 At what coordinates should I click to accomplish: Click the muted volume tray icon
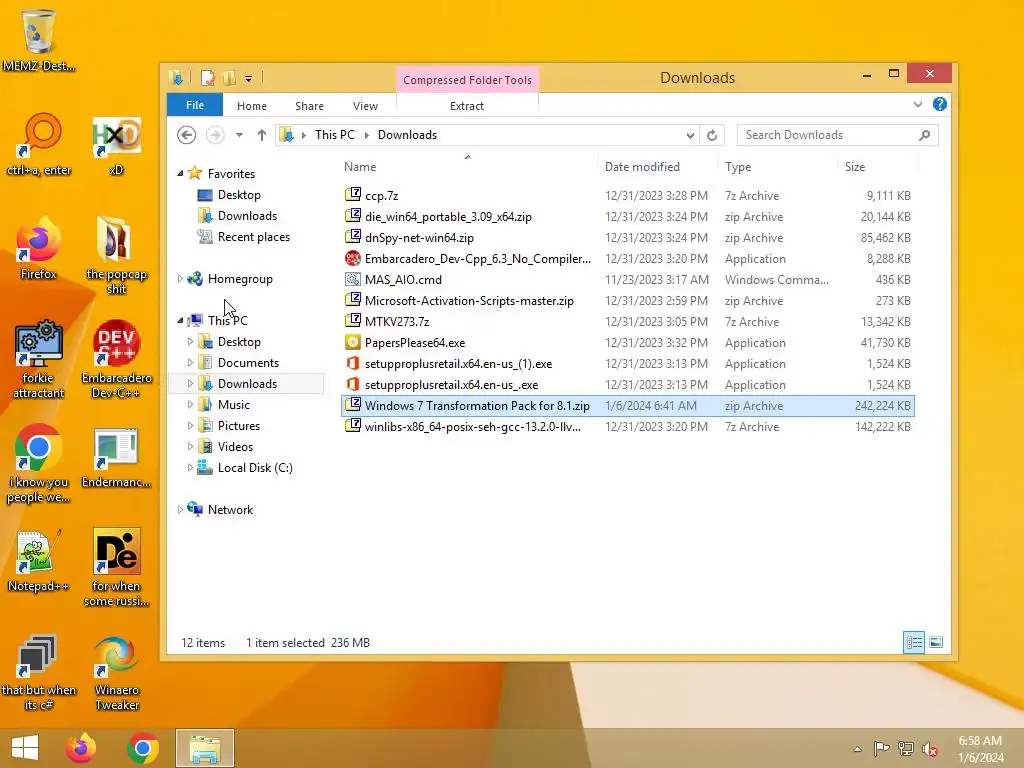(930, 749)
